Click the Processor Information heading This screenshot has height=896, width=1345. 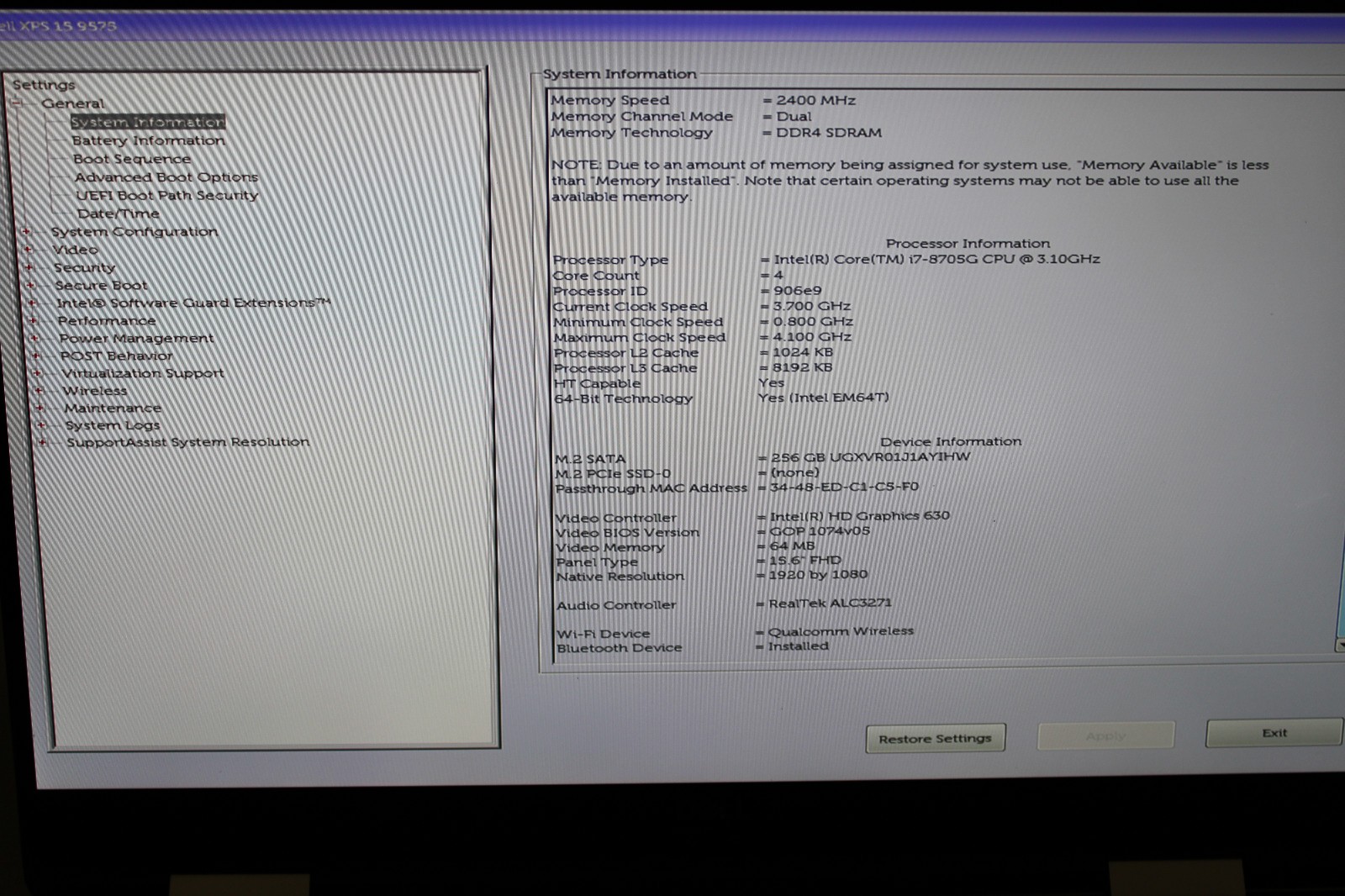(968, 243)
